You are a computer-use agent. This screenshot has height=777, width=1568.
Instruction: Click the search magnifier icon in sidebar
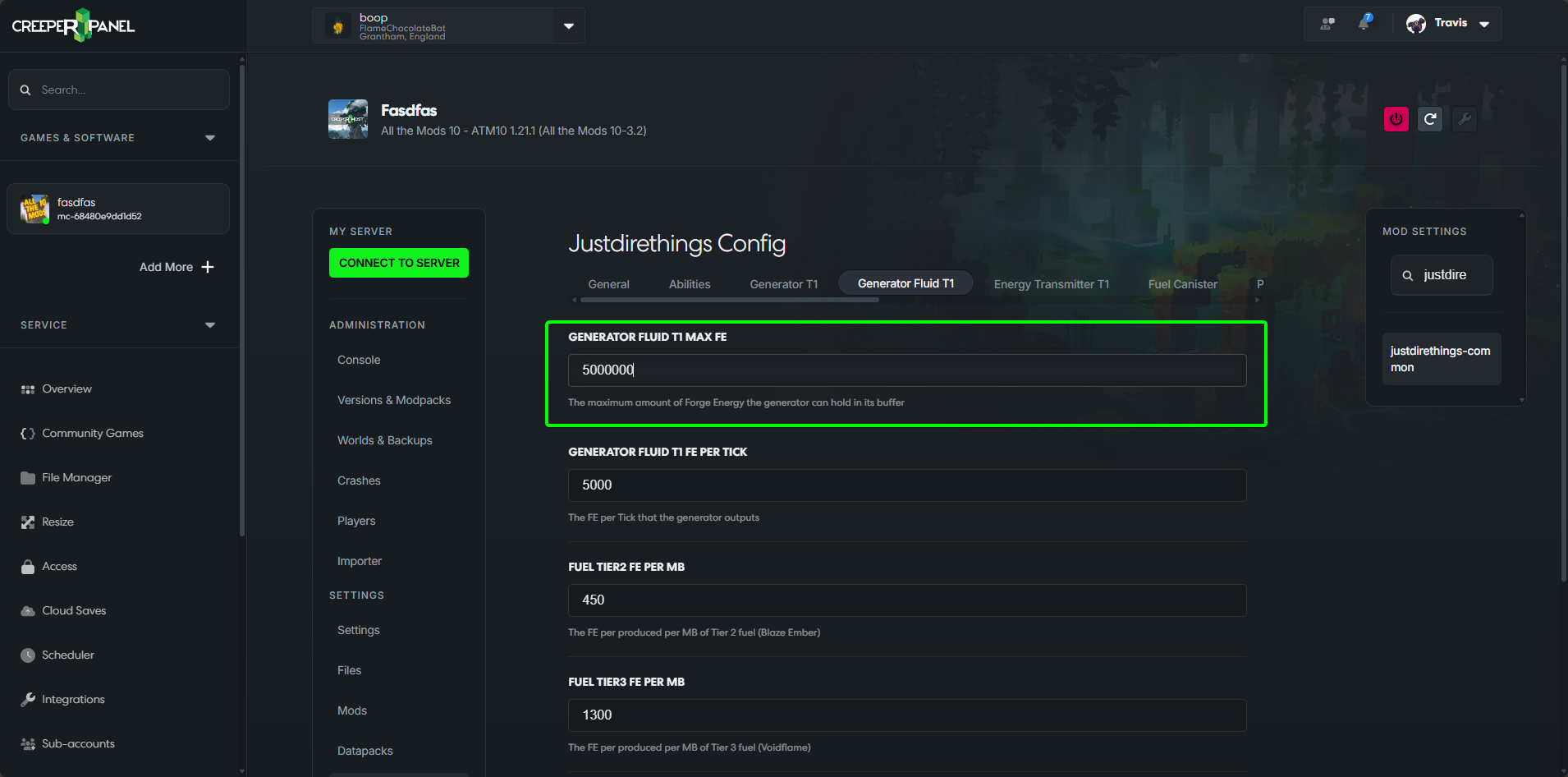[x=25, y=90]
